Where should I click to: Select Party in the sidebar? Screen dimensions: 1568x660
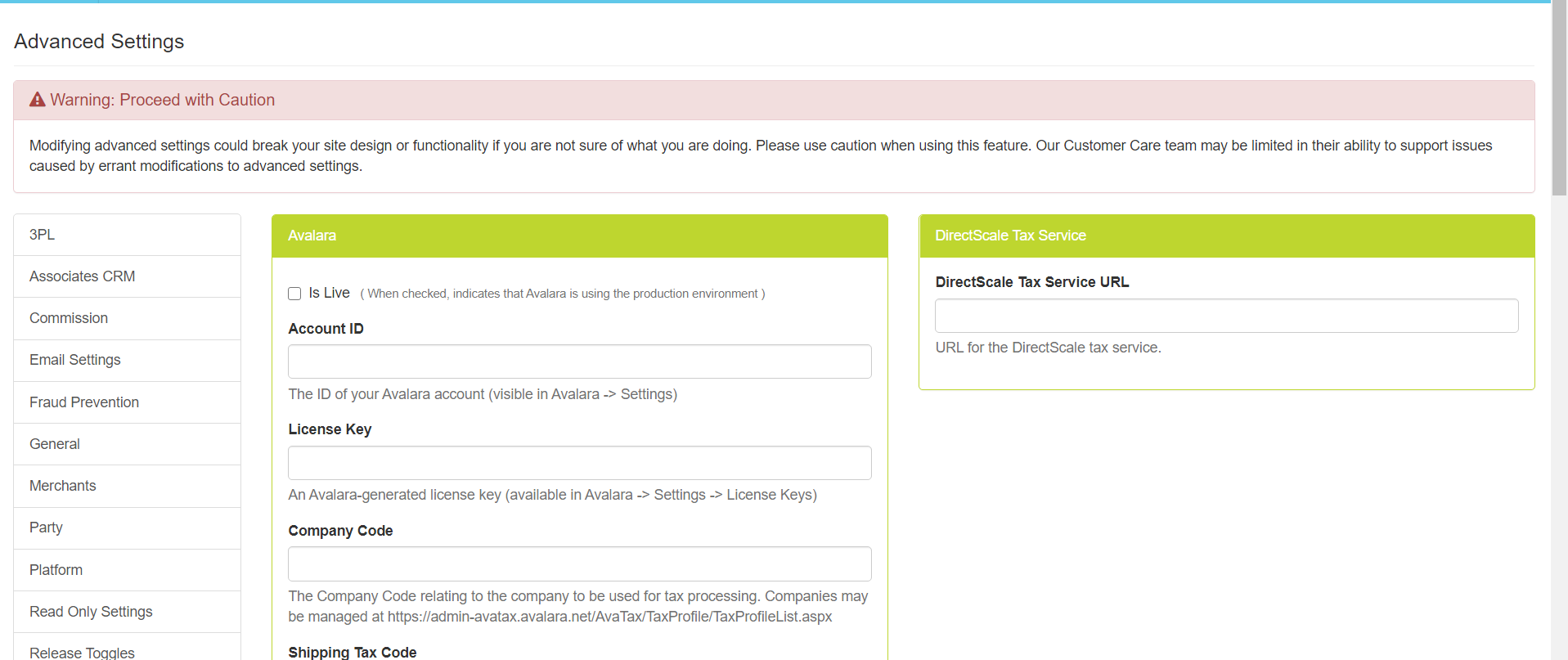pos(46,528)
